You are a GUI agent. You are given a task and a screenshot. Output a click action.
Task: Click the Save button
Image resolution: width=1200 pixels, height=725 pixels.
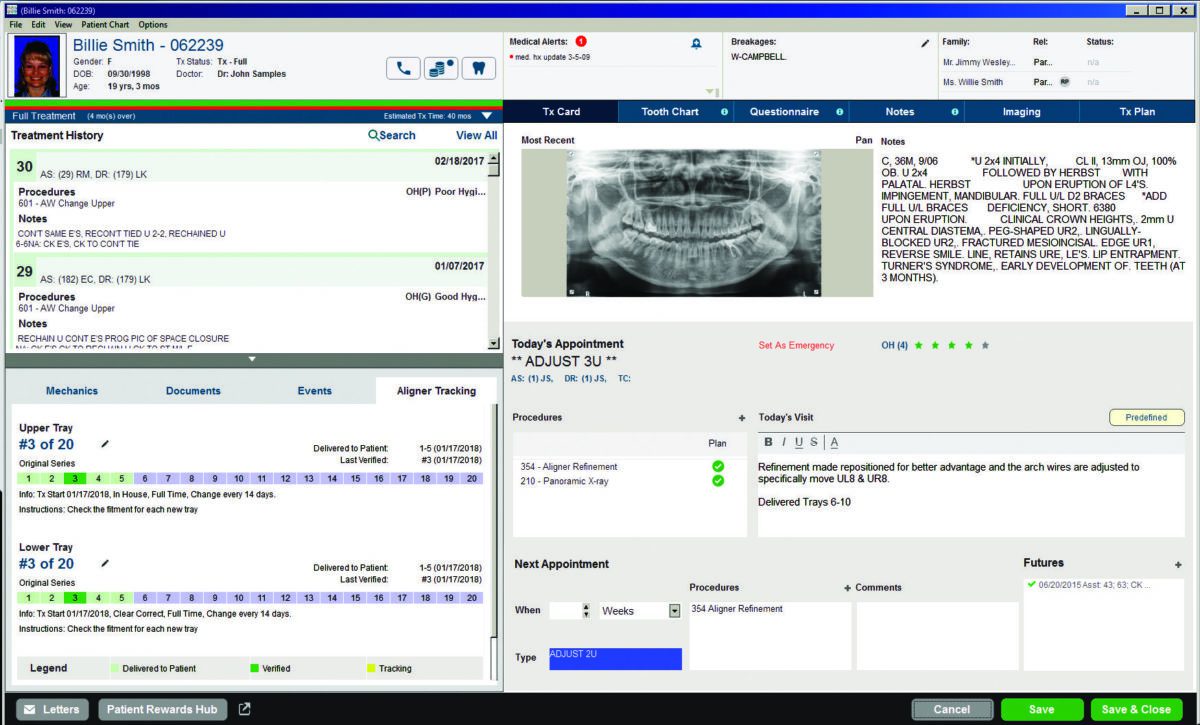(x=1041, y=709)
